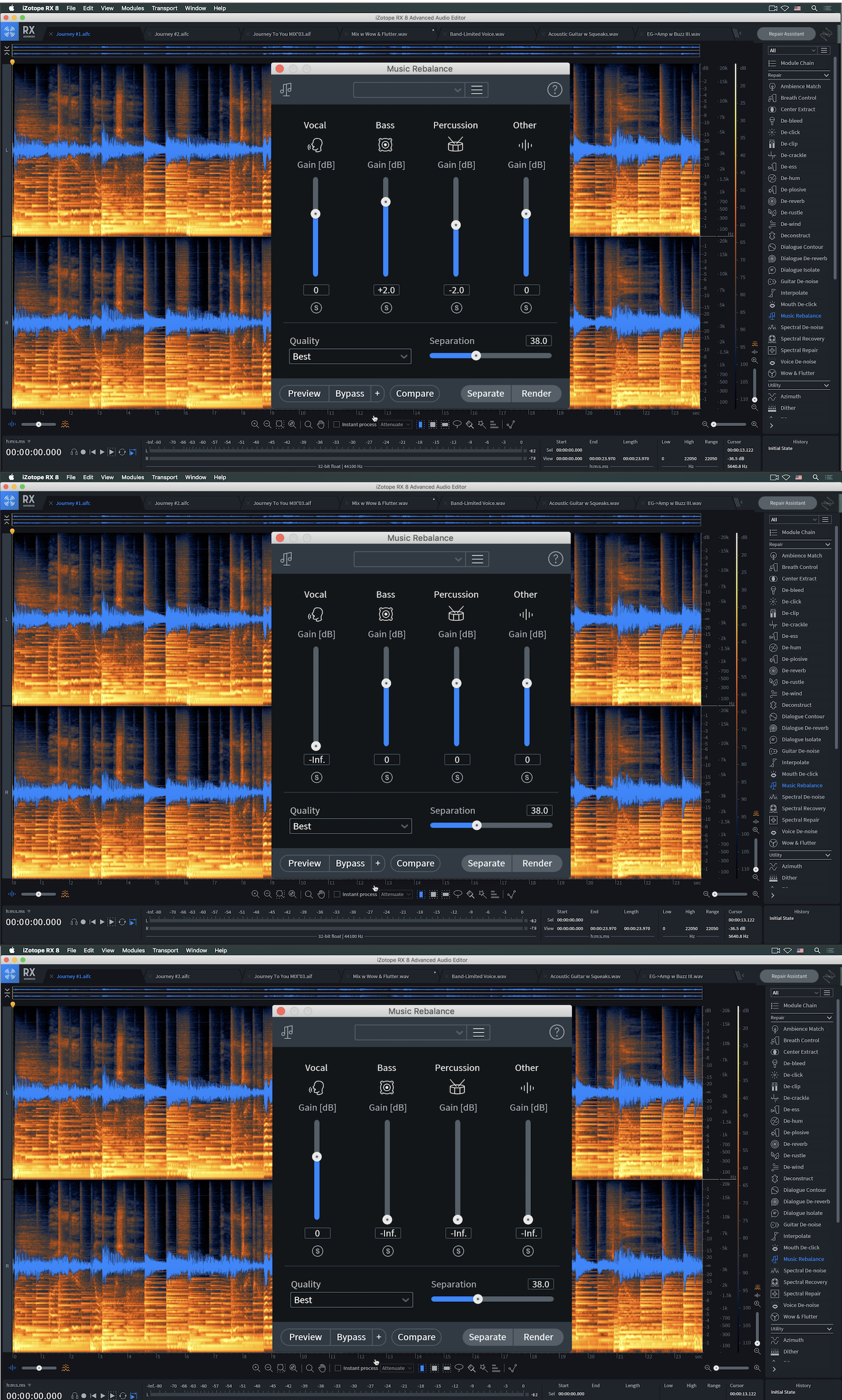842x1400 pixels.
Task: Click the Other waveform icon in top Music Rebalance
Action: [525, 145]
